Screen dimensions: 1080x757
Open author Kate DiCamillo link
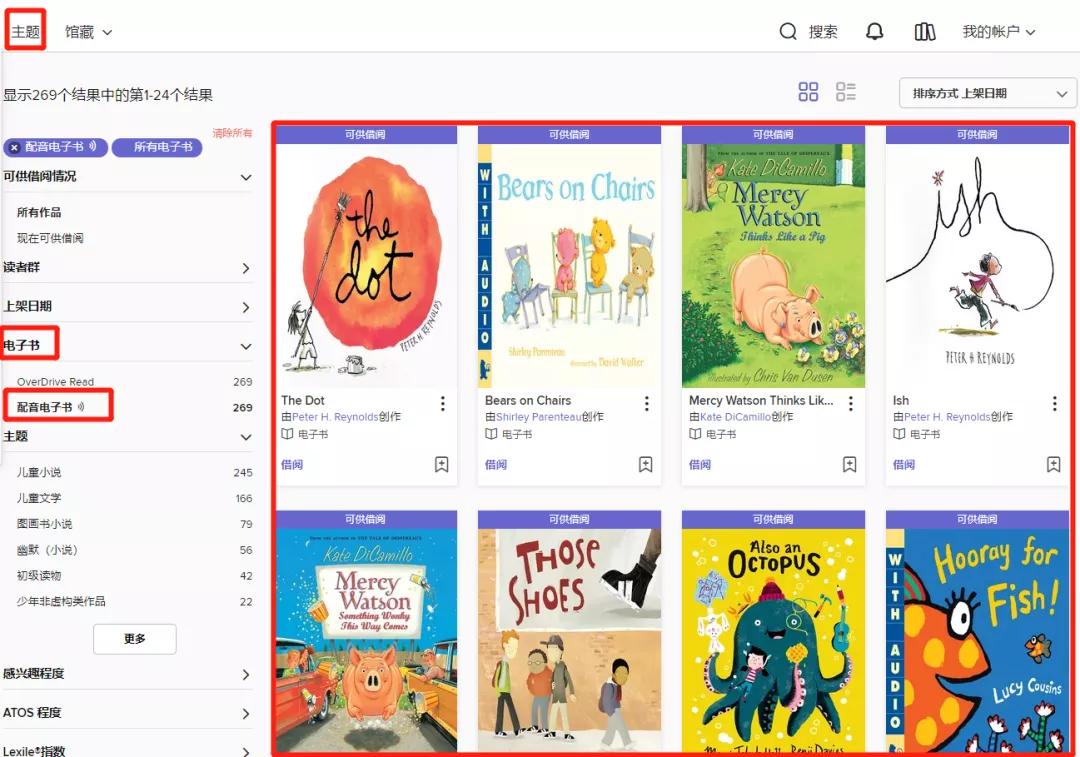tap(736, 417)
